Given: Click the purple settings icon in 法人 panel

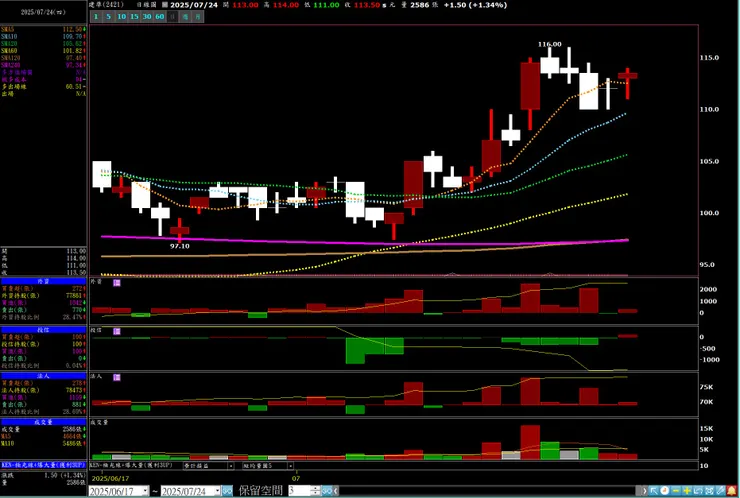Looking at the screenshot, I should pos(117,378).
